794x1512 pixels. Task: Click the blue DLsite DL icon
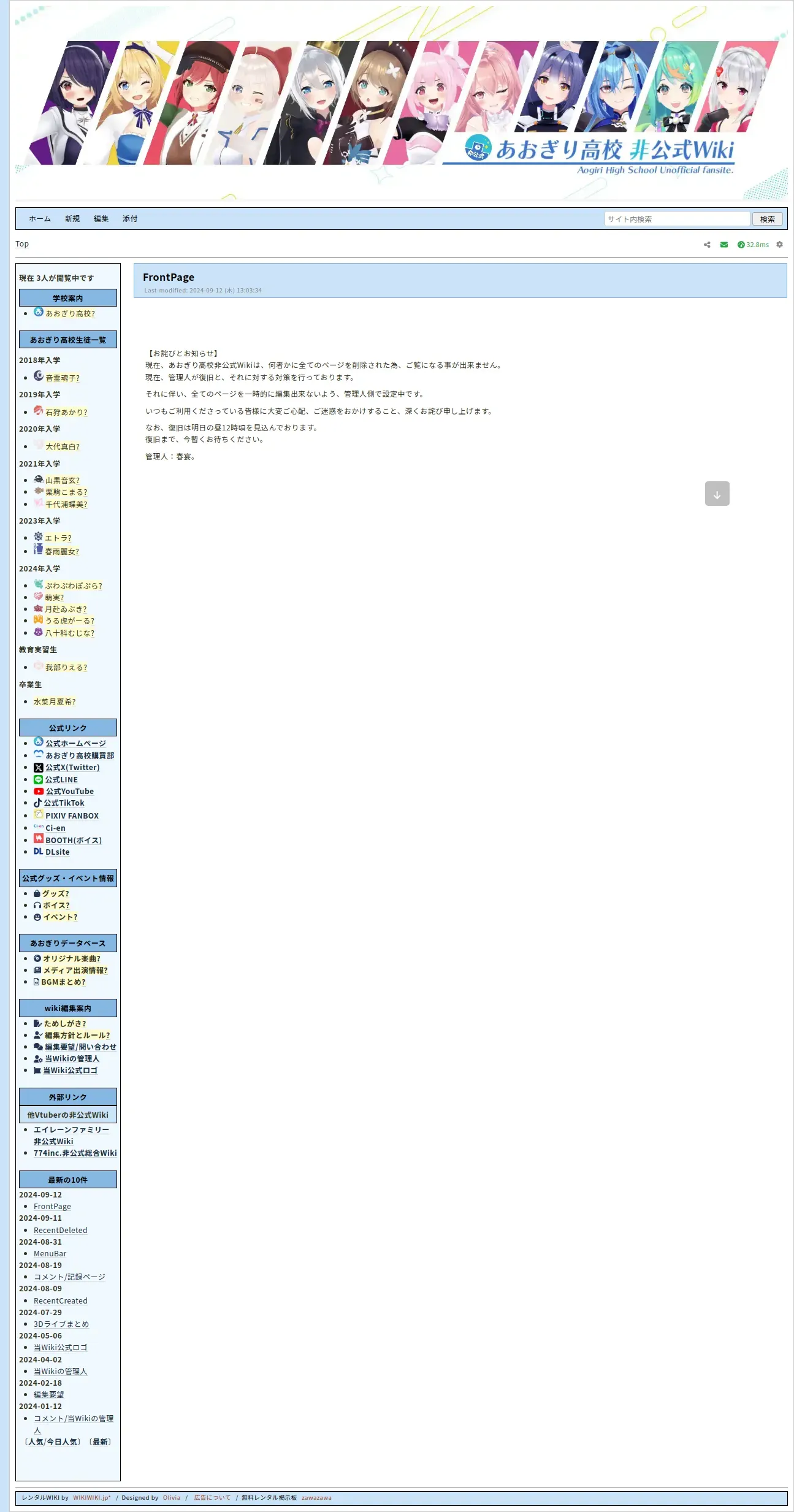tap(39, 852)
